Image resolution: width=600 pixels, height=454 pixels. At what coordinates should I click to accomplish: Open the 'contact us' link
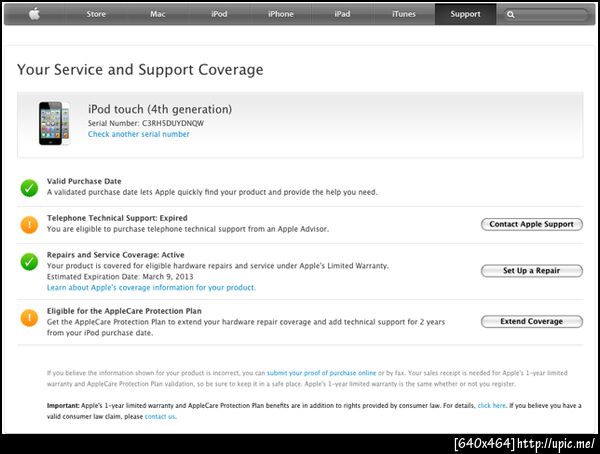point(160,416)
